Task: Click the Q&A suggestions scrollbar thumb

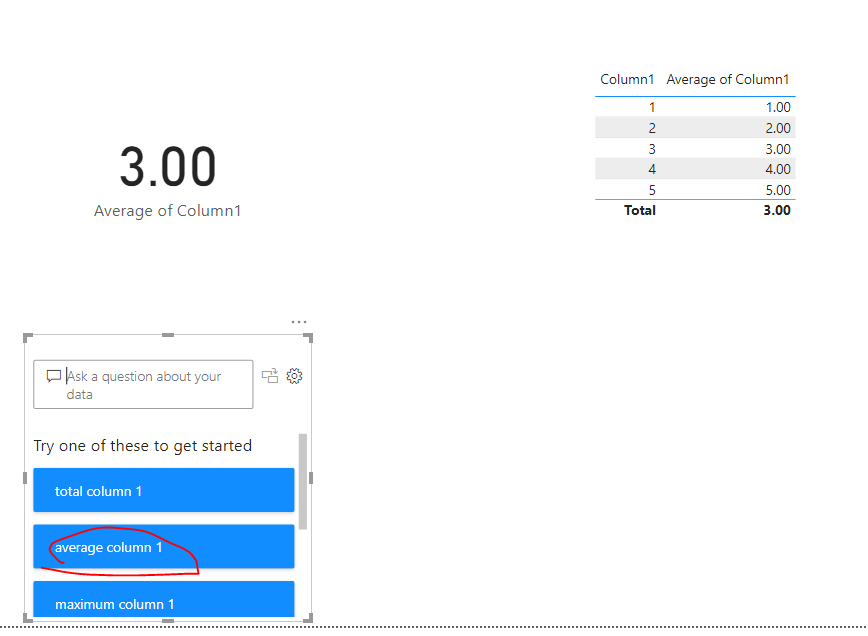Action: coord(303,482)
